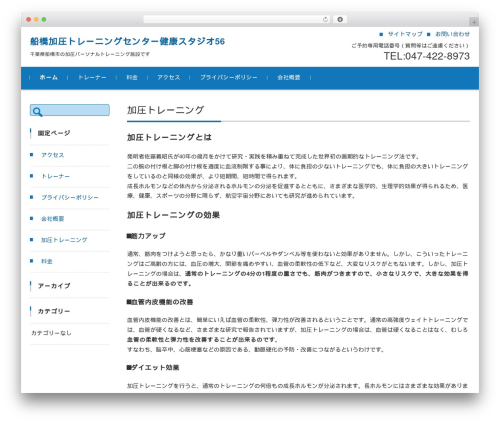Go to 料金 in the navigation bar

(132, 78)
